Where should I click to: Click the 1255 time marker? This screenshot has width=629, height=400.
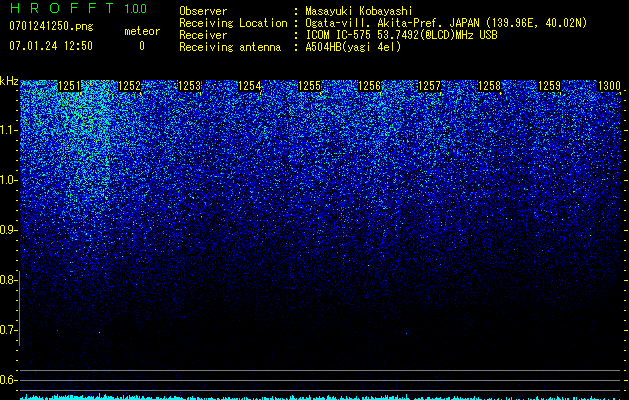pos(309,86)
